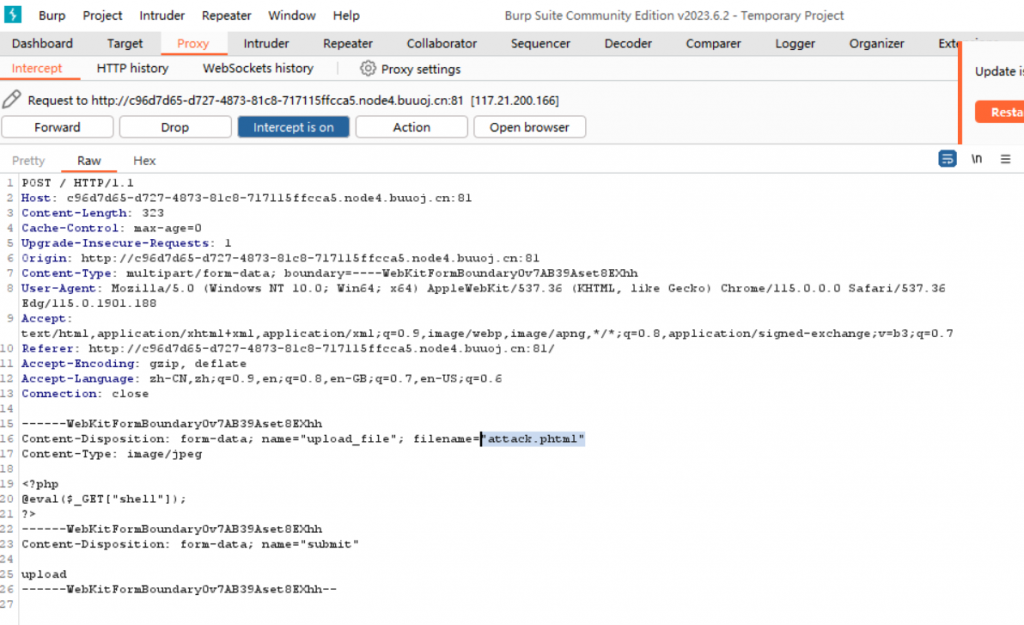This screenshot has width=1024, height=625.
Task: Click the name="submit" Content-Disposition line
Action: tap(190, 544)
